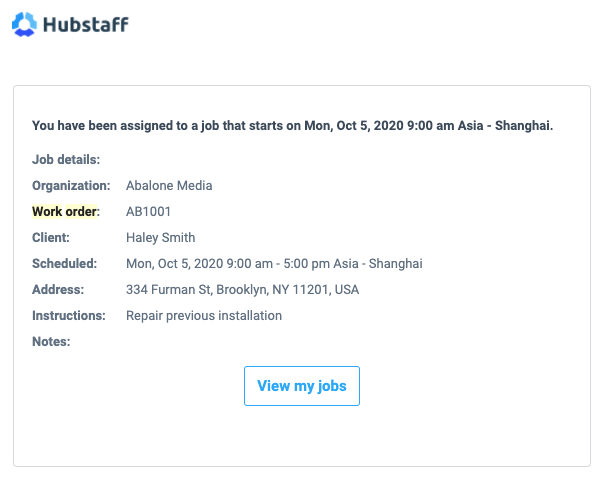
Task: Click the Hubstaff logo icon
Action: [24, 24]
